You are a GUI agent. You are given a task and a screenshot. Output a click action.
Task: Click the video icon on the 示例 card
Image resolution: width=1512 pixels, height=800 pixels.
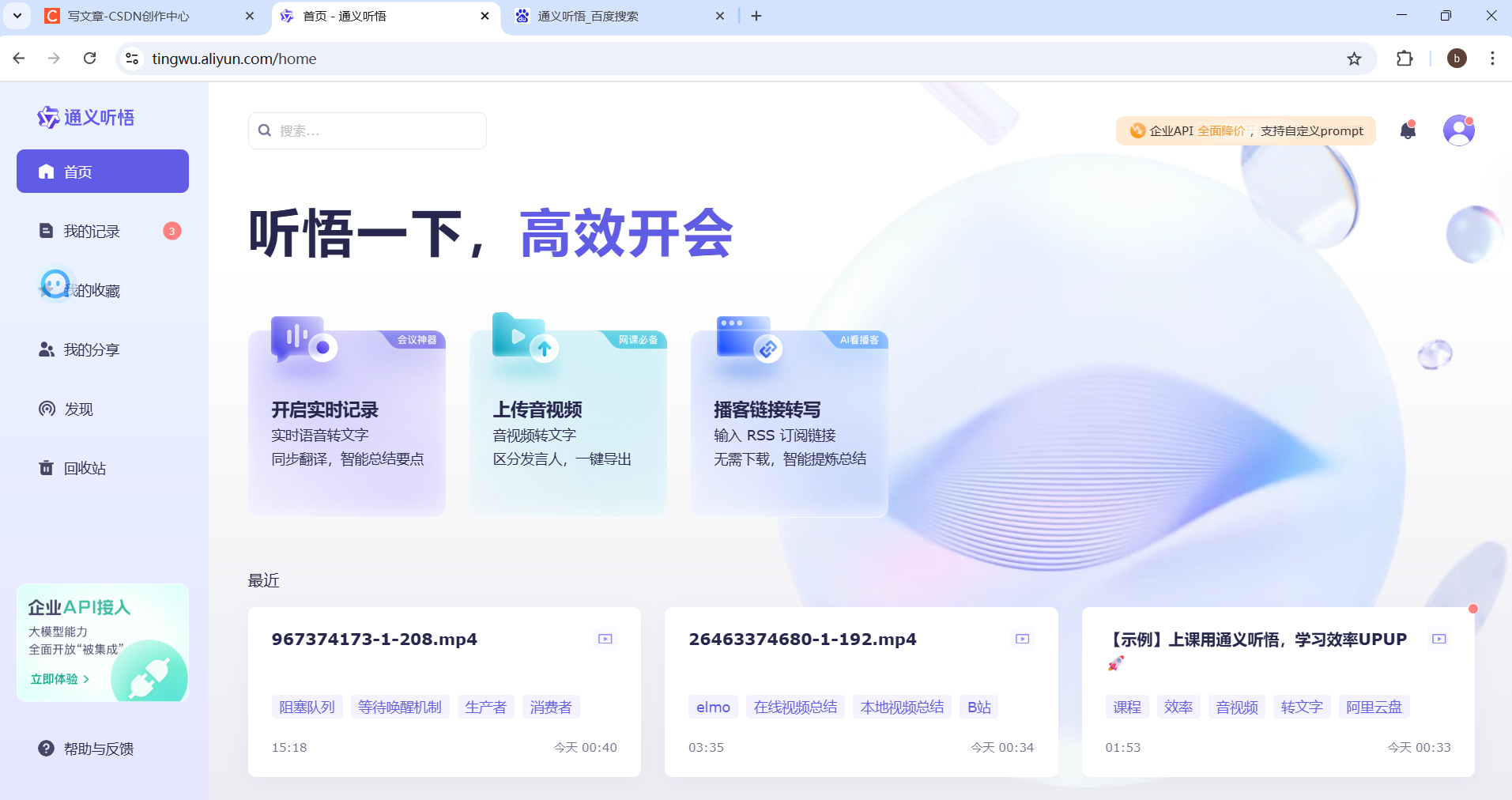(1439, 639)
